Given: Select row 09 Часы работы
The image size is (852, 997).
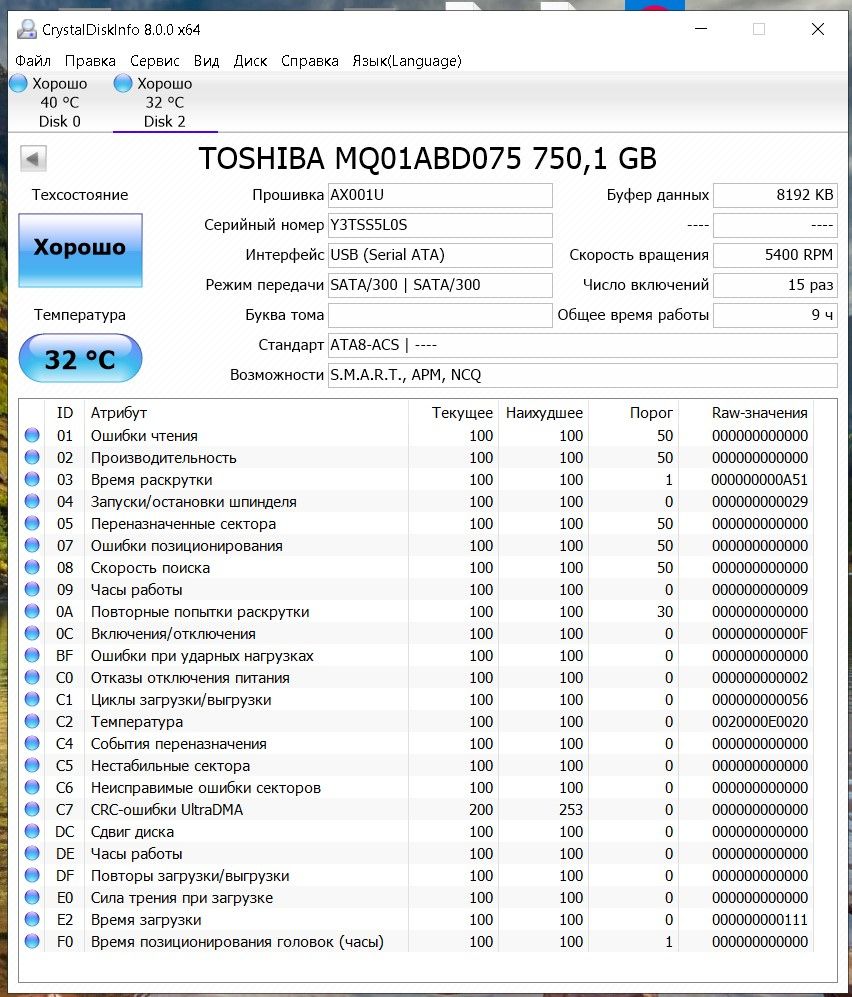Looking at the screenshot, I should (x=416, y=589).
